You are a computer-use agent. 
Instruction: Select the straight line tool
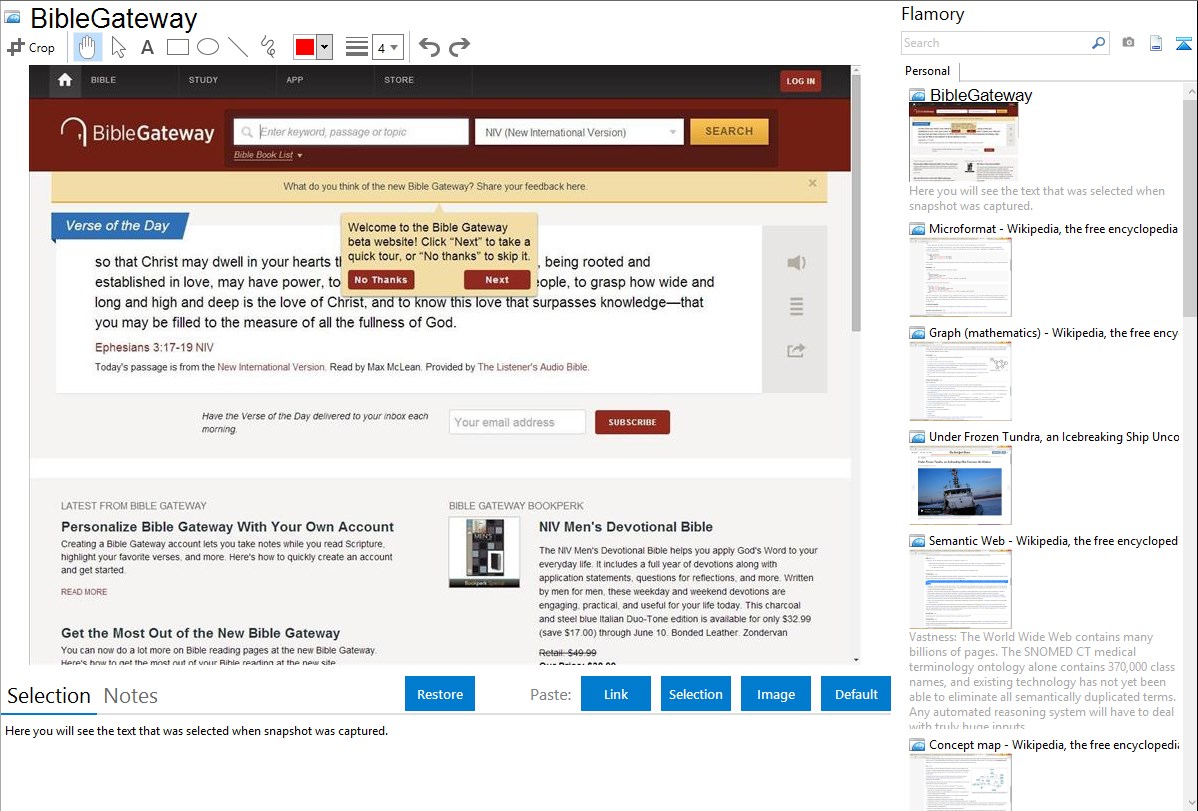(238, 47)
